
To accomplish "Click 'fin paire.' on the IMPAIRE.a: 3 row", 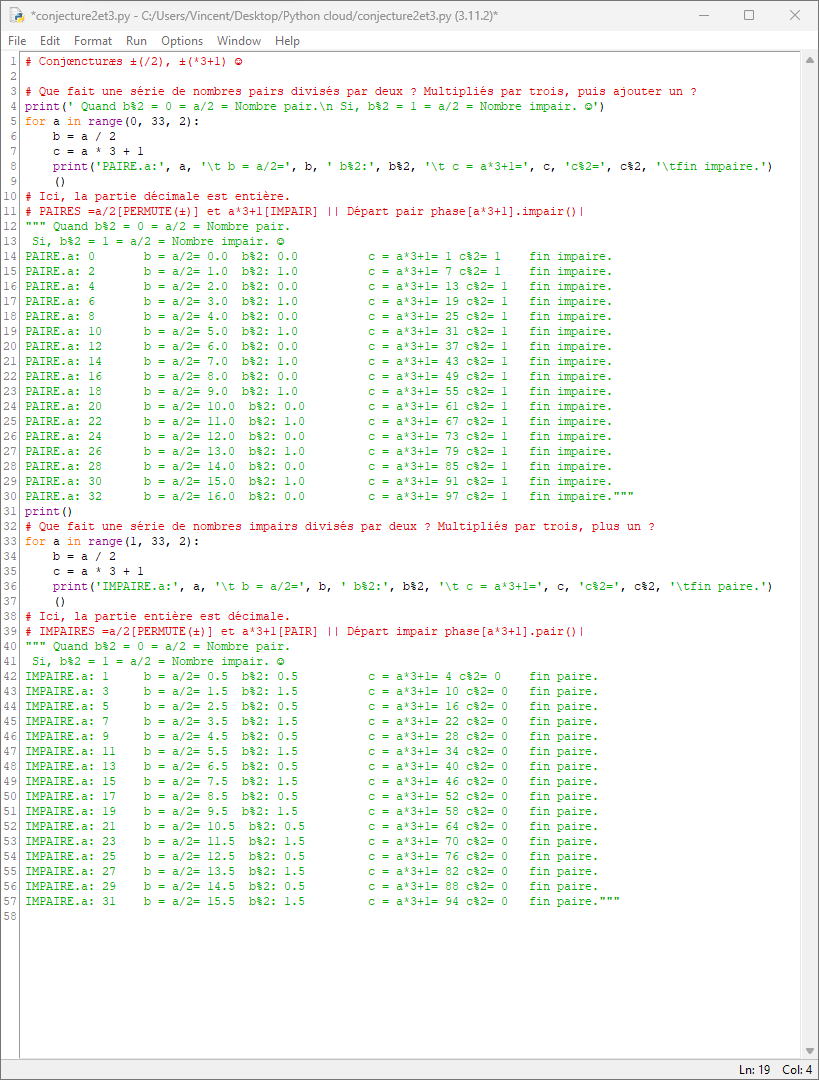I will tap(563, 692).
